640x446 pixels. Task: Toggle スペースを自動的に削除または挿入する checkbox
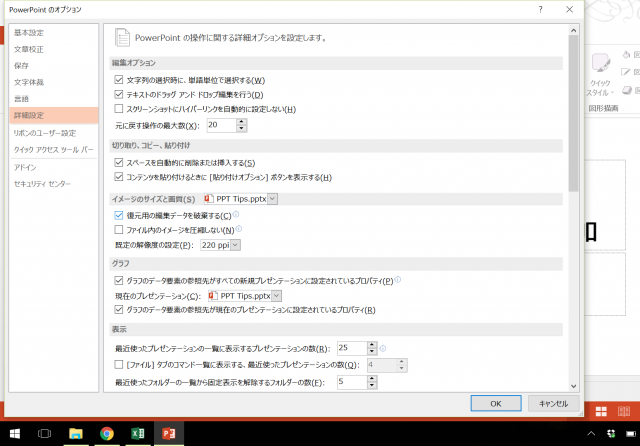(x=120, y=163)
